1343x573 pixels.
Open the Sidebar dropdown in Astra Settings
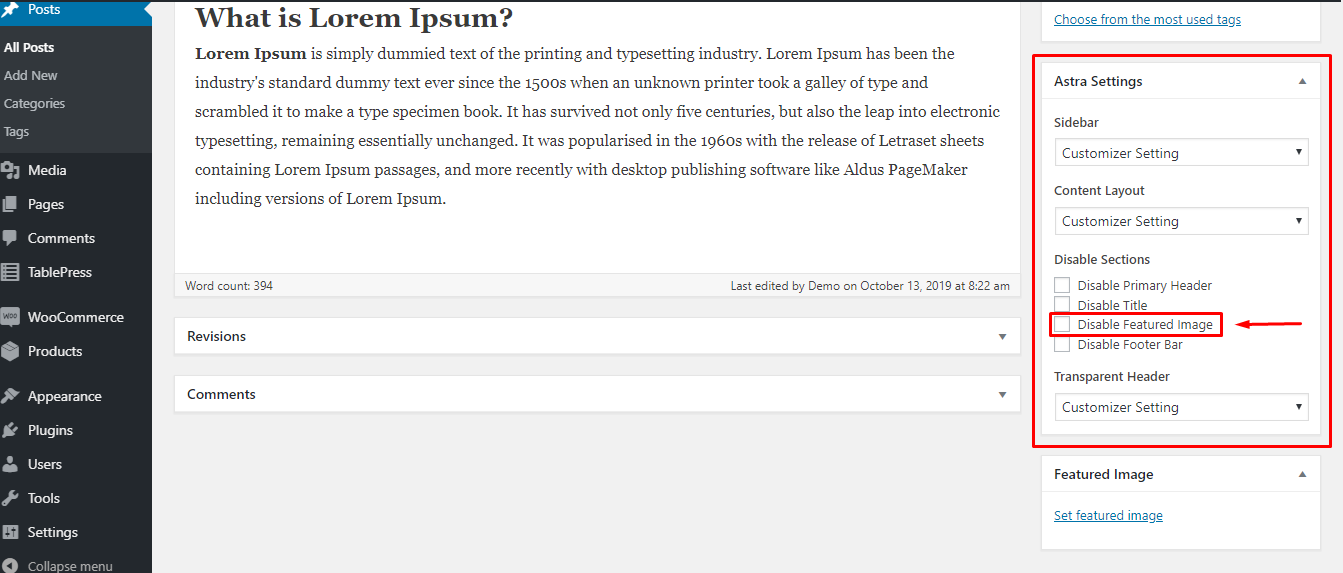click(x=1181, y=153)
